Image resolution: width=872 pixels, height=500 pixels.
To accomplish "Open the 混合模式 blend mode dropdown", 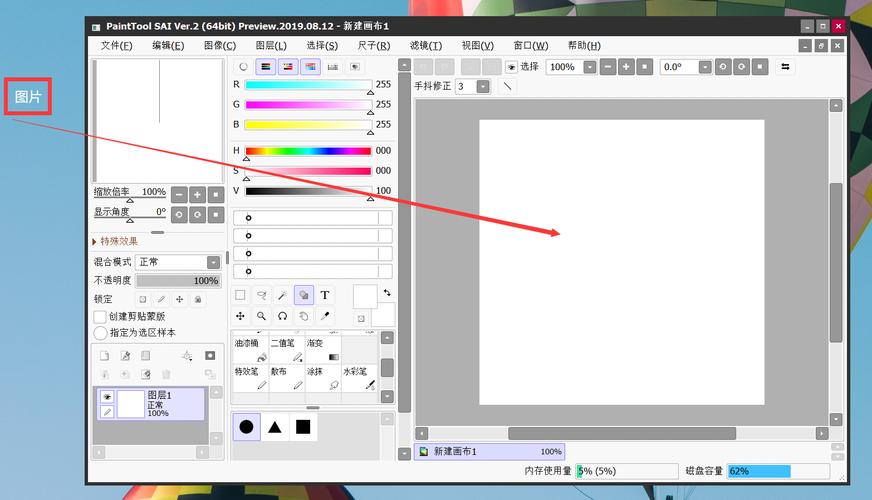I will pos(214,262).
